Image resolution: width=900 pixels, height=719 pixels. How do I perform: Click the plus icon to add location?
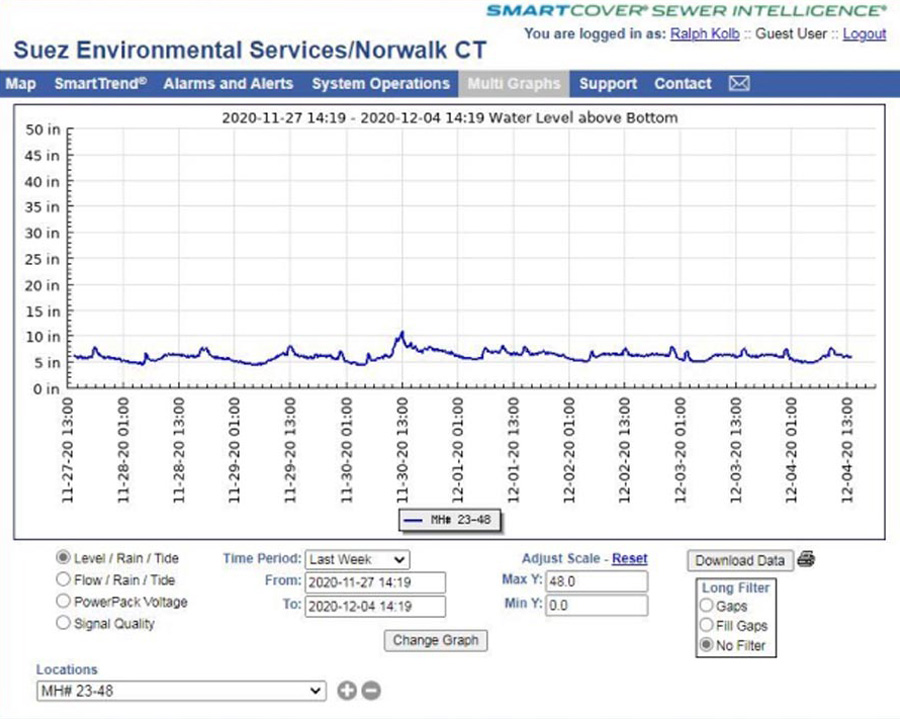(347, 690)
